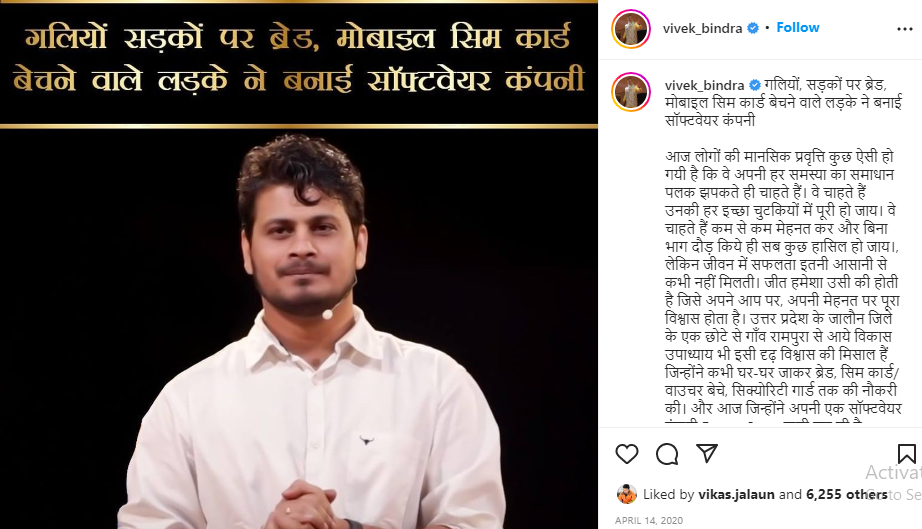Click the blue verified badge in caption
Viewport: 922px width, 529px height.
pyautogui.click(x=755, y=85)
